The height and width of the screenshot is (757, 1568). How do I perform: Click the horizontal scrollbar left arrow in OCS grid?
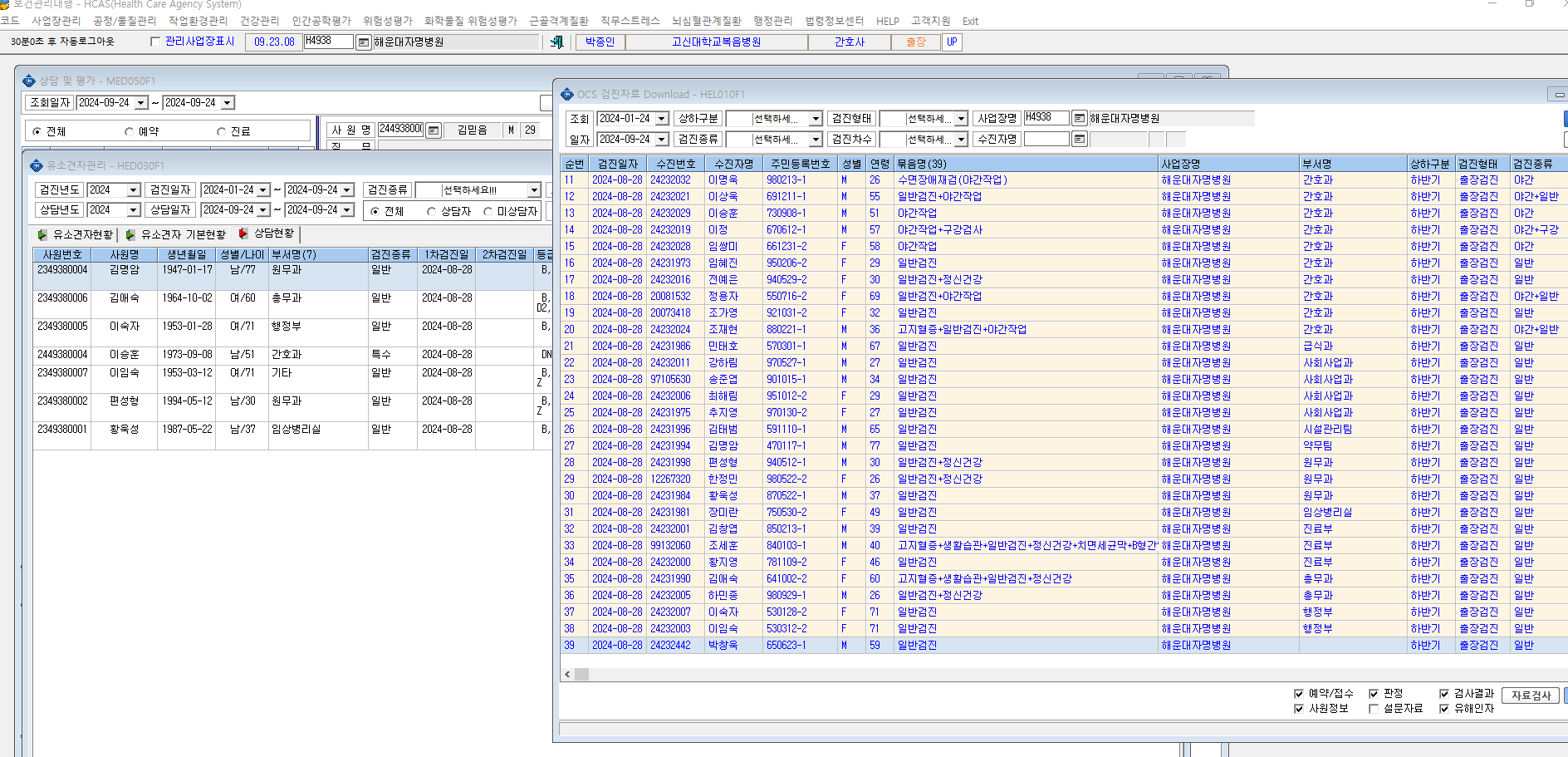coord(567,675)
